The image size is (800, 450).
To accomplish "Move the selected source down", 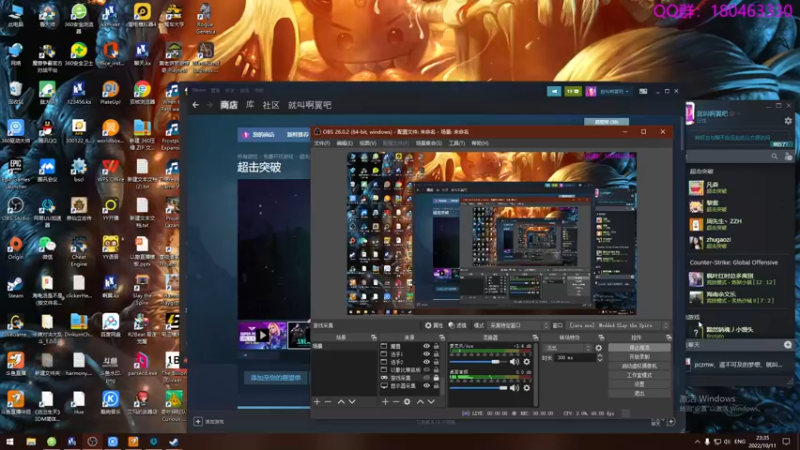I will click(431, 402).
